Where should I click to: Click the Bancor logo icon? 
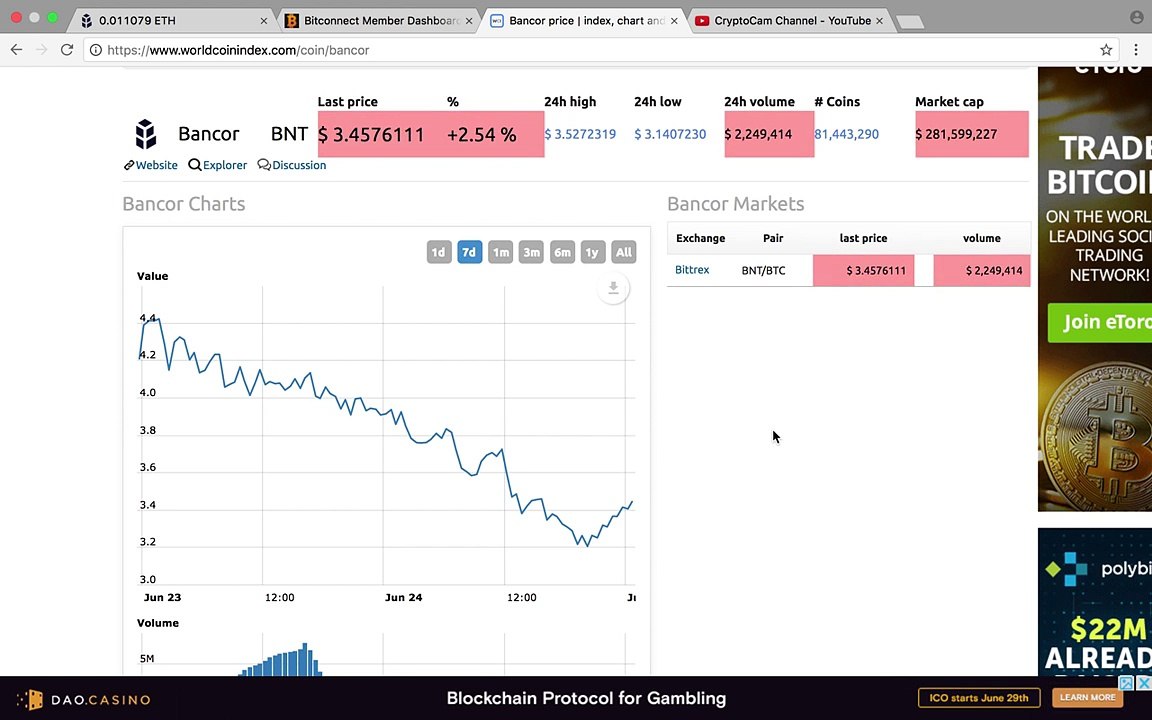[x=145, y=134]
